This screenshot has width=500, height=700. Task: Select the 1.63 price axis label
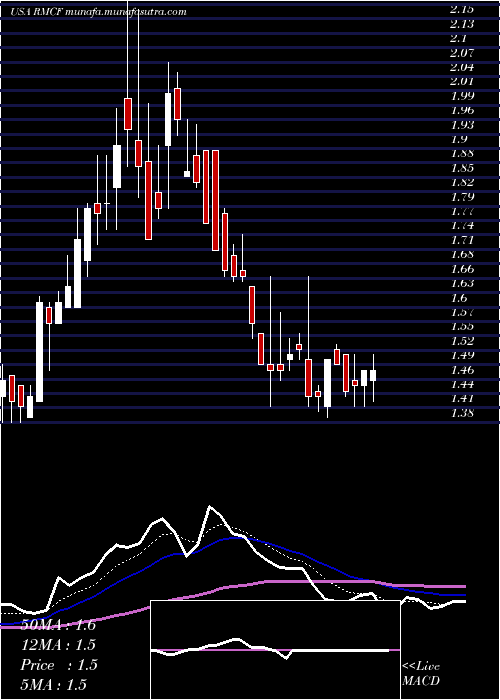pos(462,283)
